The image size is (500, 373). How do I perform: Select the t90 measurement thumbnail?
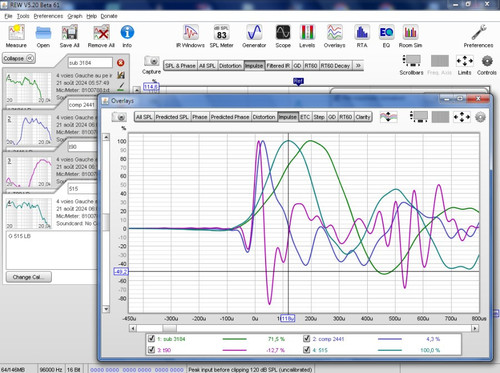pos(29,172)
